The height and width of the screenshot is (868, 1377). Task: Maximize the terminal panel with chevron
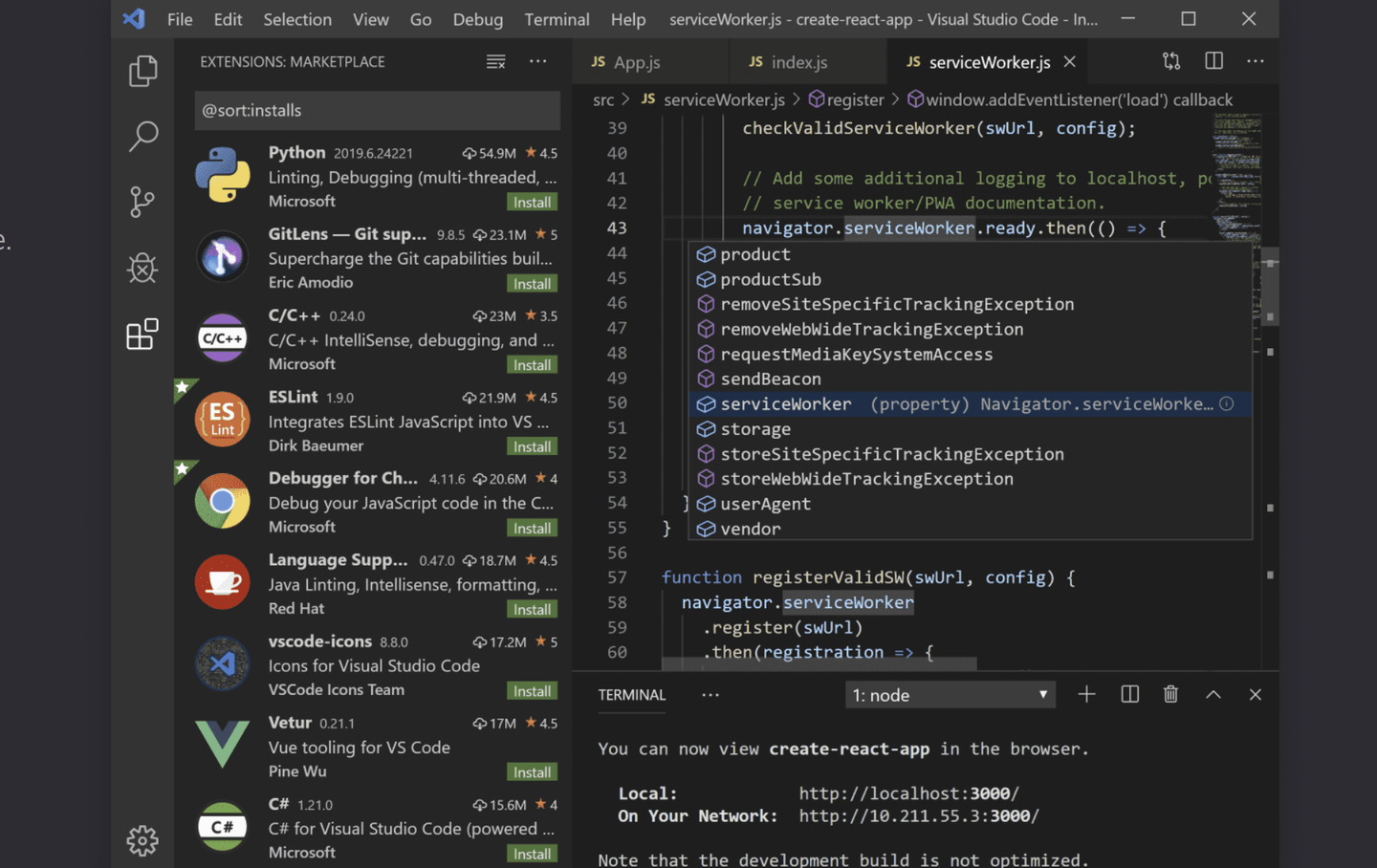tap(1213, 695)
